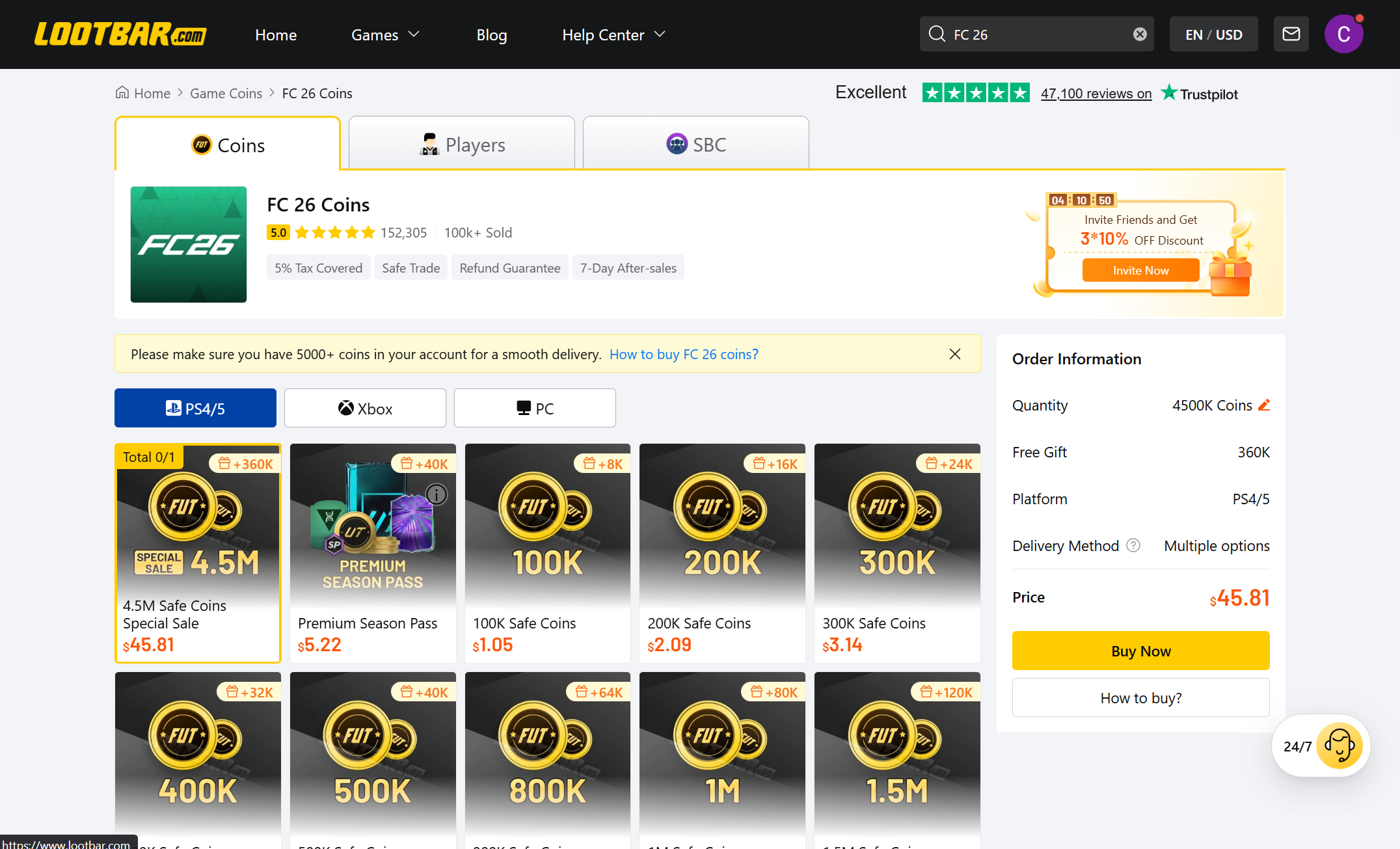Click the +8K gift badge
This screenshot has width=1400, height=849.
[602, 464]
